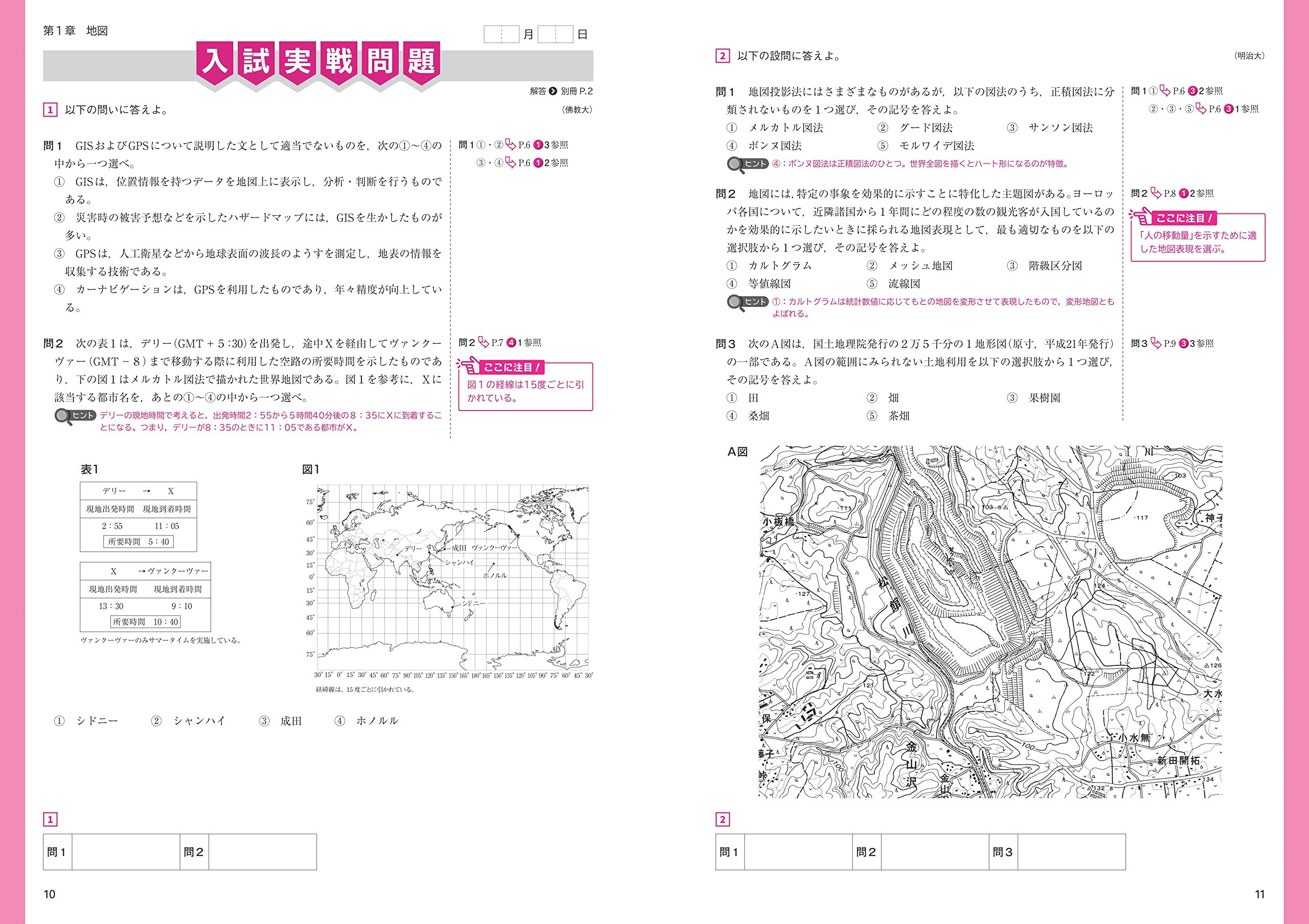Click the A図 topographic map
Viewport: 1309px width, 924px height.
[990, 621]
